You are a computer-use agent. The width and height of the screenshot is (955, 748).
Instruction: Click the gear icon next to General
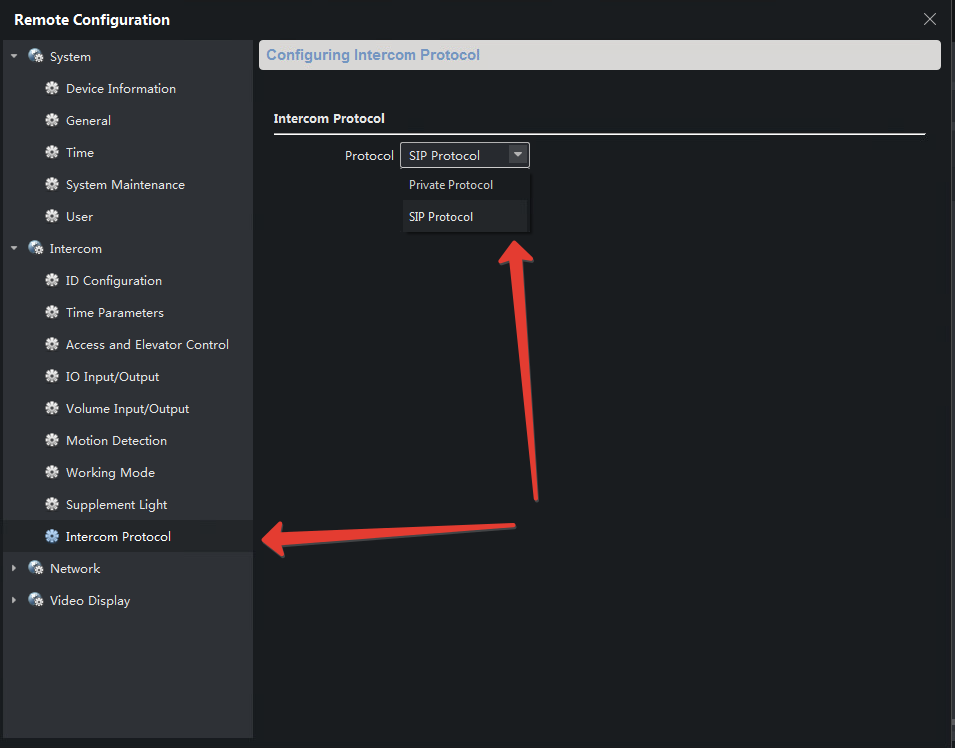click(52, 121)
